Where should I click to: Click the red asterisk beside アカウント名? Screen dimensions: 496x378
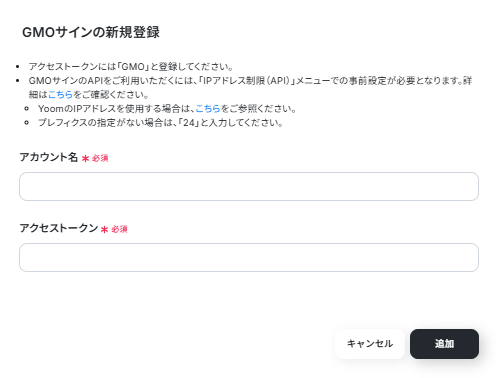pyautogui.click(x=85, y=159)
